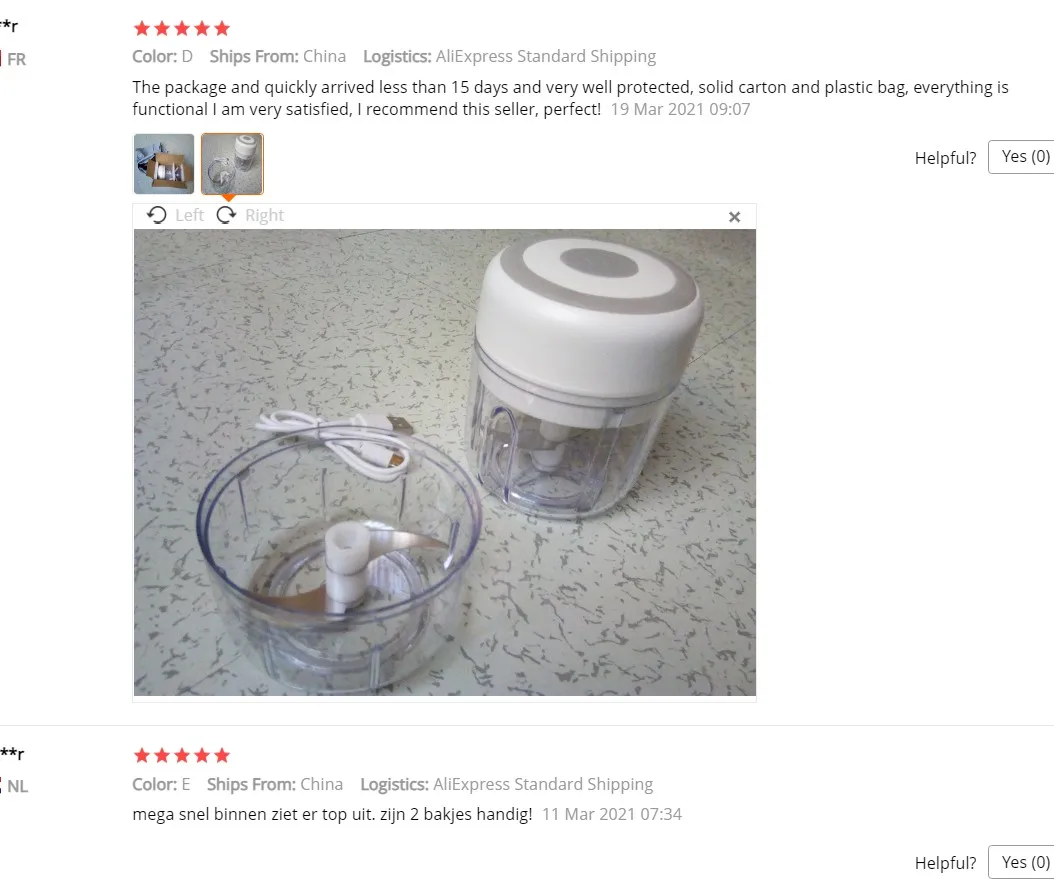Close the enlarged review photo viewer
1054x879 pixels.
coord(734,217)
